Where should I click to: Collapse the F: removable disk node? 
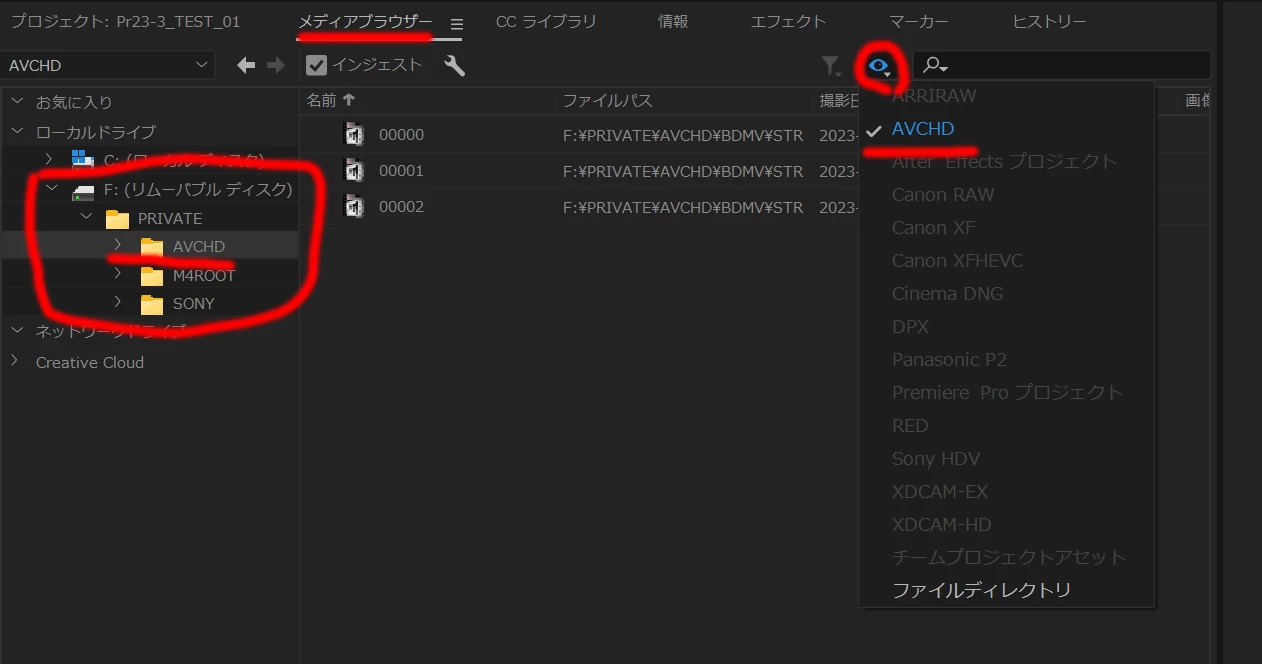click(x=51, y=188)
